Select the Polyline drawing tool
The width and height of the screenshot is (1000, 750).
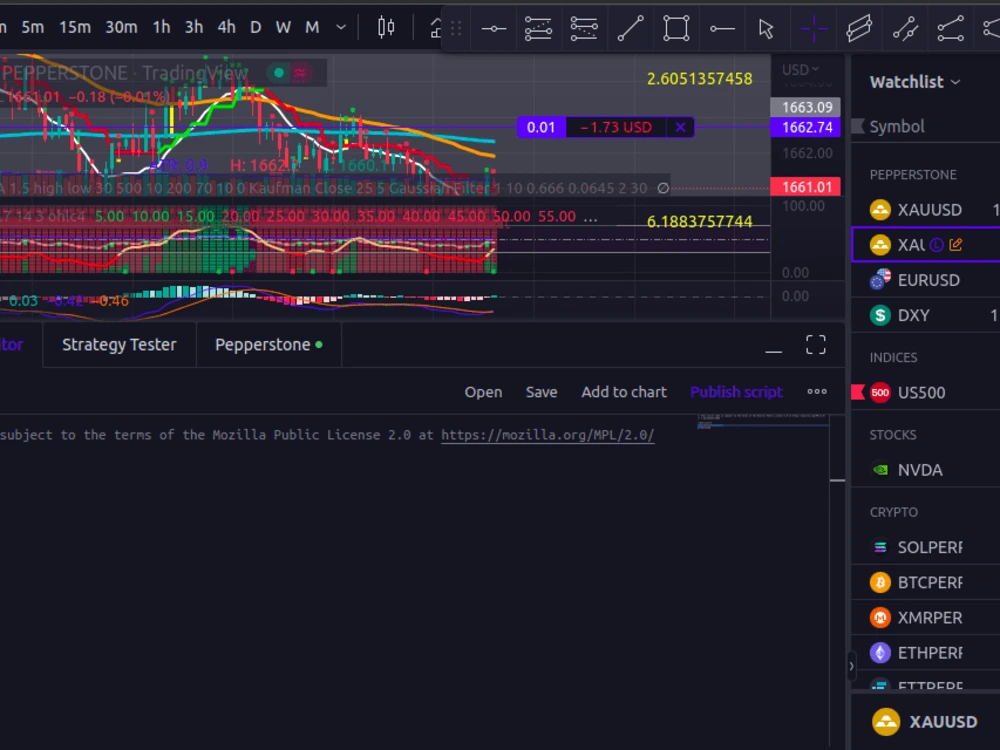(x=950, y=28)
